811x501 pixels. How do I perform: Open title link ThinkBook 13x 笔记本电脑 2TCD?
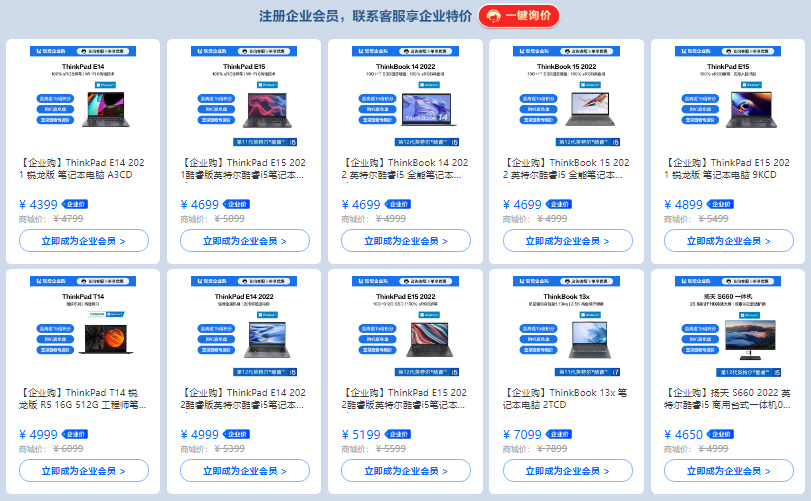tap(565, 399)
